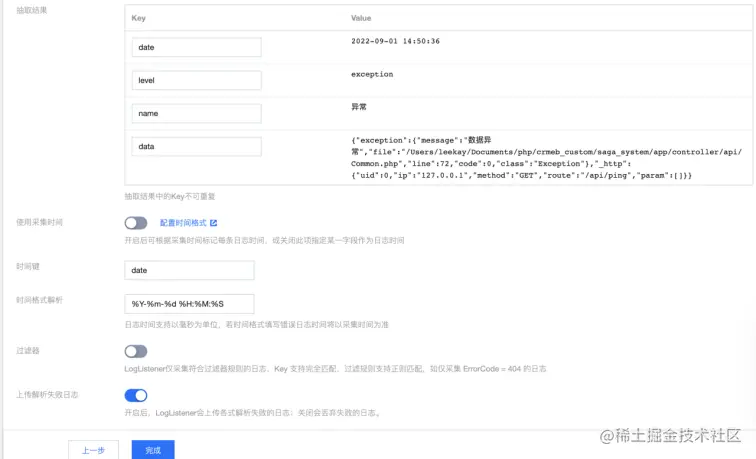
Task: Click the 时间键 label
Action: pyautogui.click(x=28, y=267)
